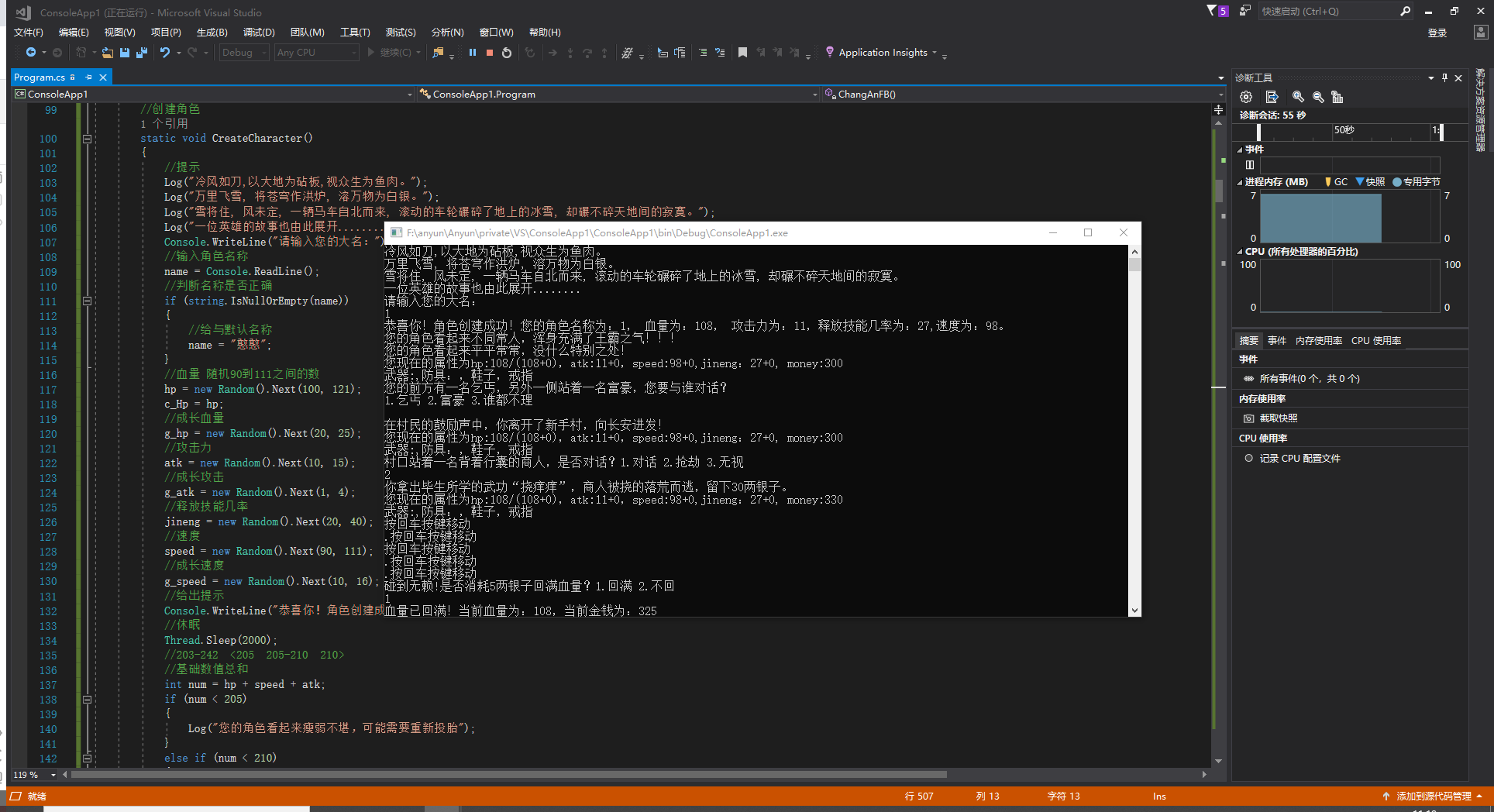Open diagnostic tools settings gear
This screenshot has height=812, width=1494.
click(1246, 97)
